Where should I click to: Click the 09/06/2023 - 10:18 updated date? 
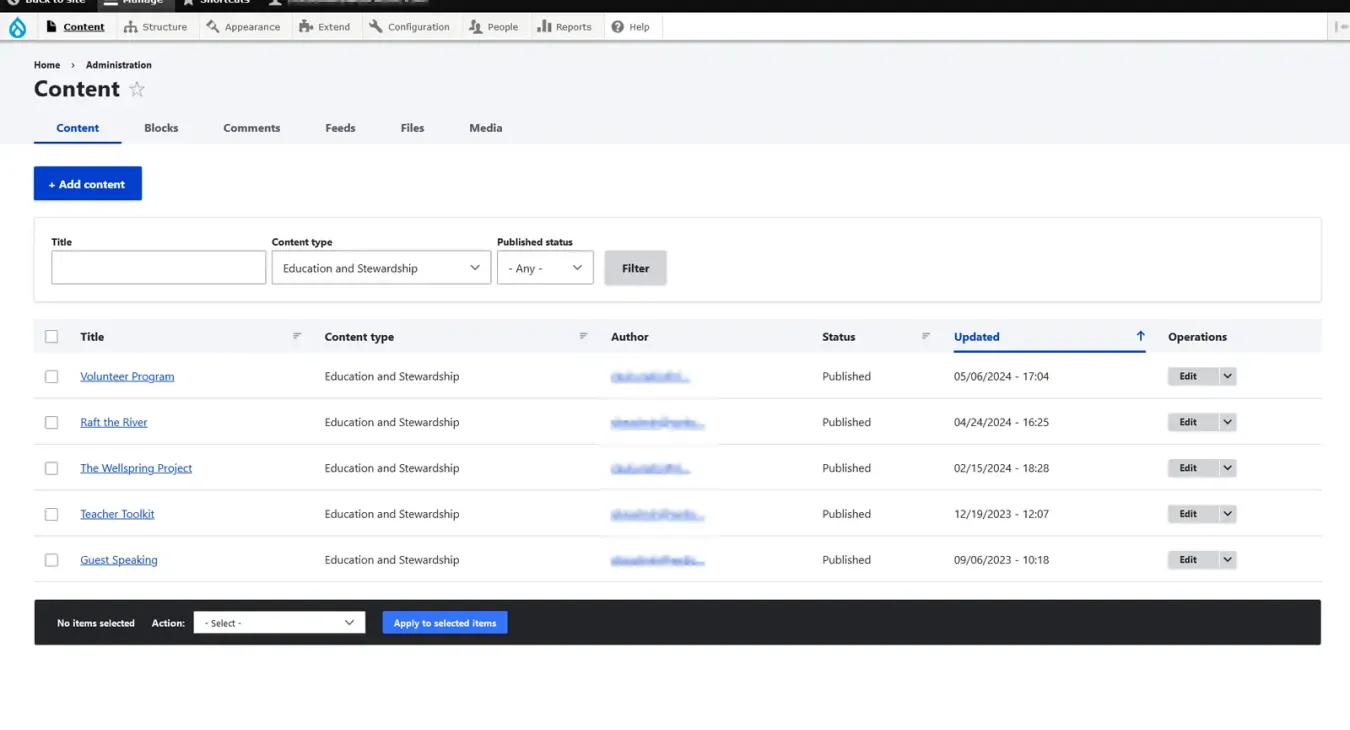click(1001, 560)
